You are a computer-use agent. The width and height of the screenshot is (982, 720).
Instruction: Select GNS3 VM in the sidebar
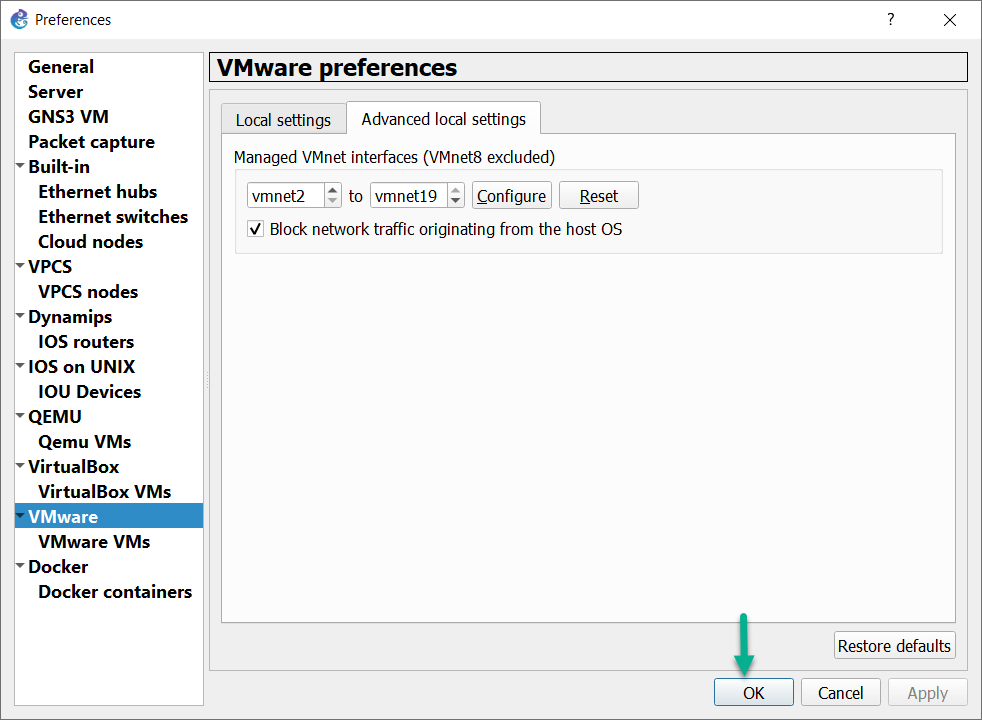68,116
